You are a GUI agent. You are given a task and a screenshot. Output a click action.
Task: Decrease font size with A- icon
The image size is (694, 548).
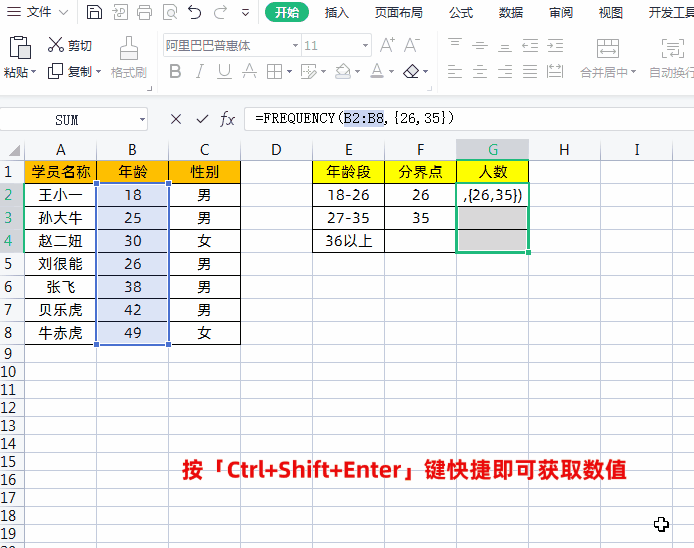pyautogui.click(x=412, y=45)
